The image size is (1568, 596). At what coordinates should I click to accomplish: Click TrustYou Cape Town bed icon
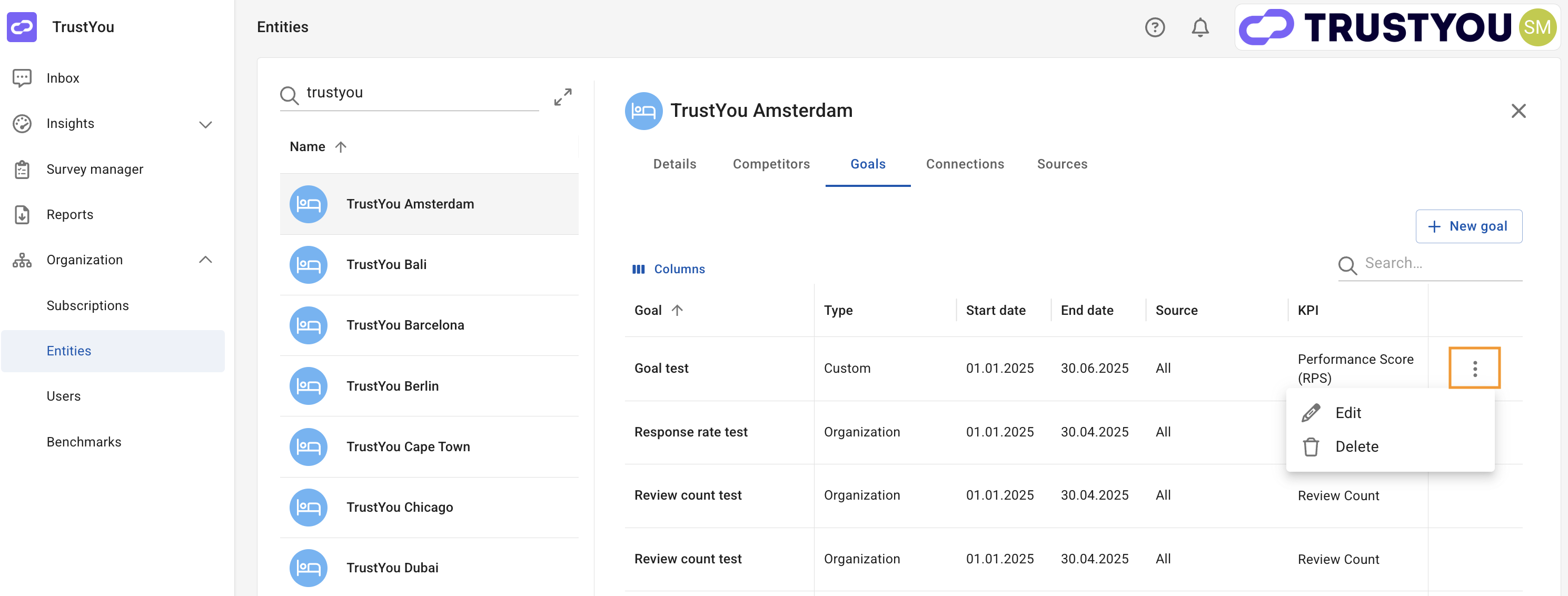308,447
